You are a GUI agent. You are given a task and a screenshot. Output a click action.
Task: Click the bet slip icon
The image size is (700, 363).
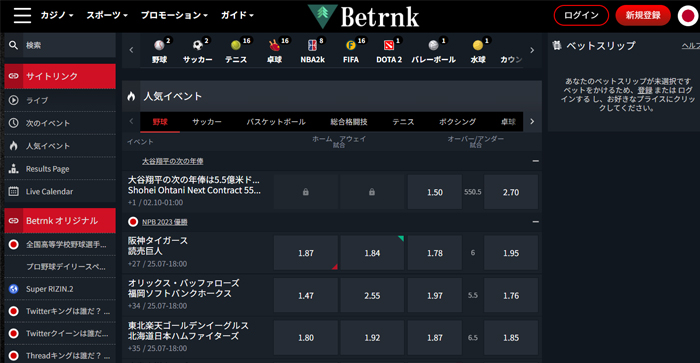(556, 46)
